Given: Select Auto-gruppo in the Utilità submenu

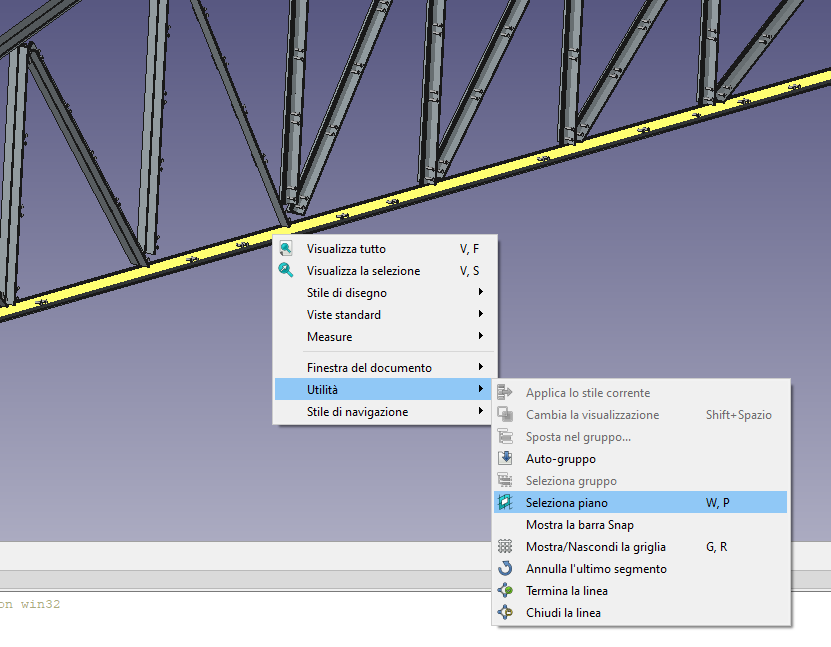Looking at the screenshot, I should 641,458.
